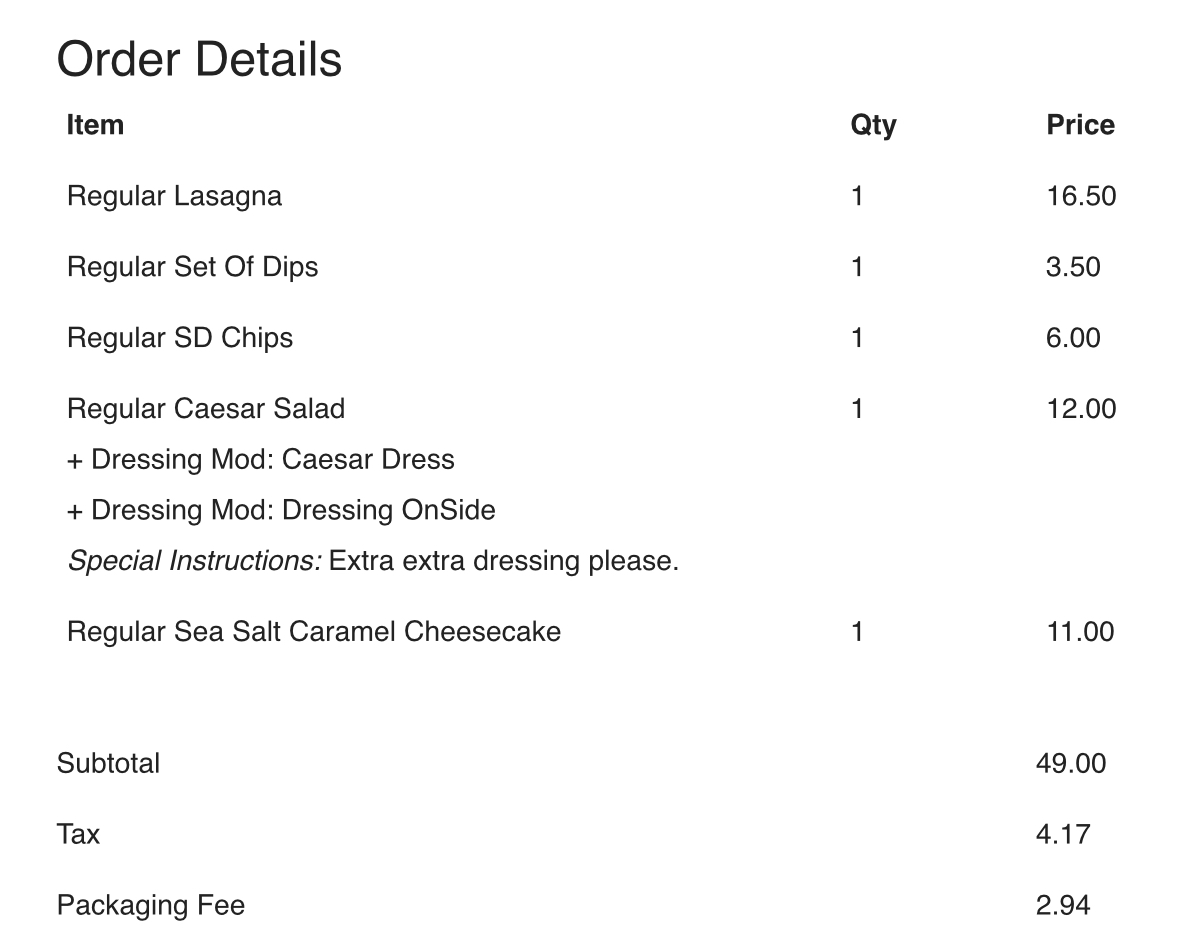
Task: Click the Item column header
Action: [x=95, y=125]
